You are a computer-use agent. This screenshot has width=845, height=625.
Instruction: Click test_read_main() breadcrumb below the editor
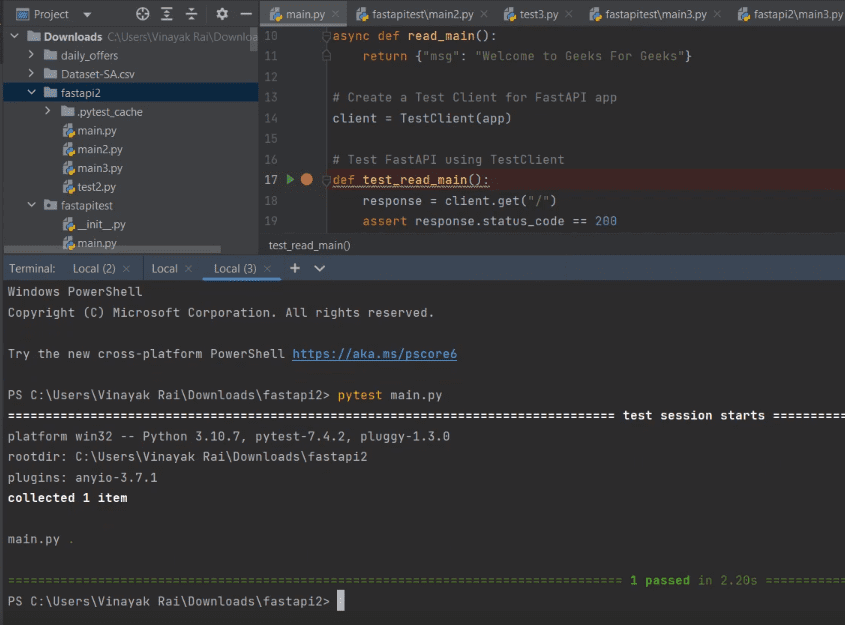point(309,245)
